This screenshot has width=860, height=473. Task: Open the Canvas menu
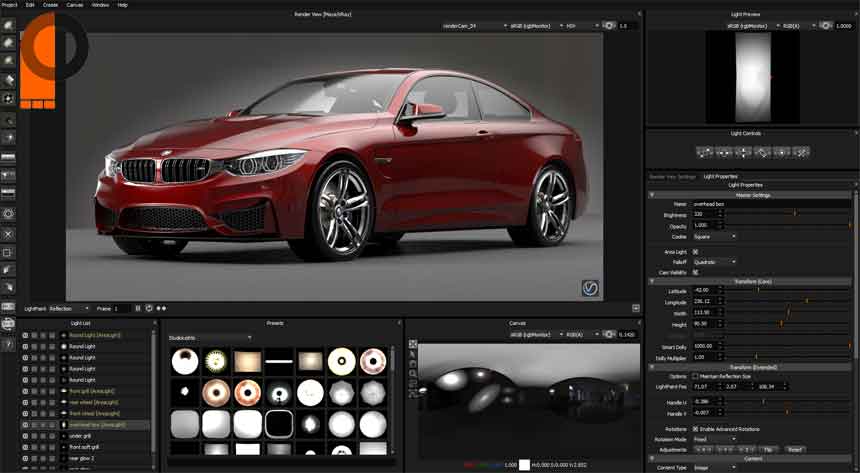click(75, 5)
